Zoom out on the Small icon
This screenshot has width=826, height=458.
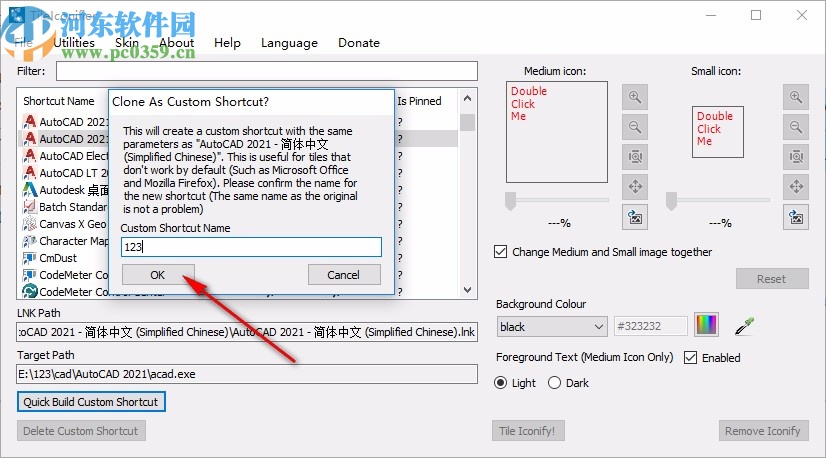point(795,127)
